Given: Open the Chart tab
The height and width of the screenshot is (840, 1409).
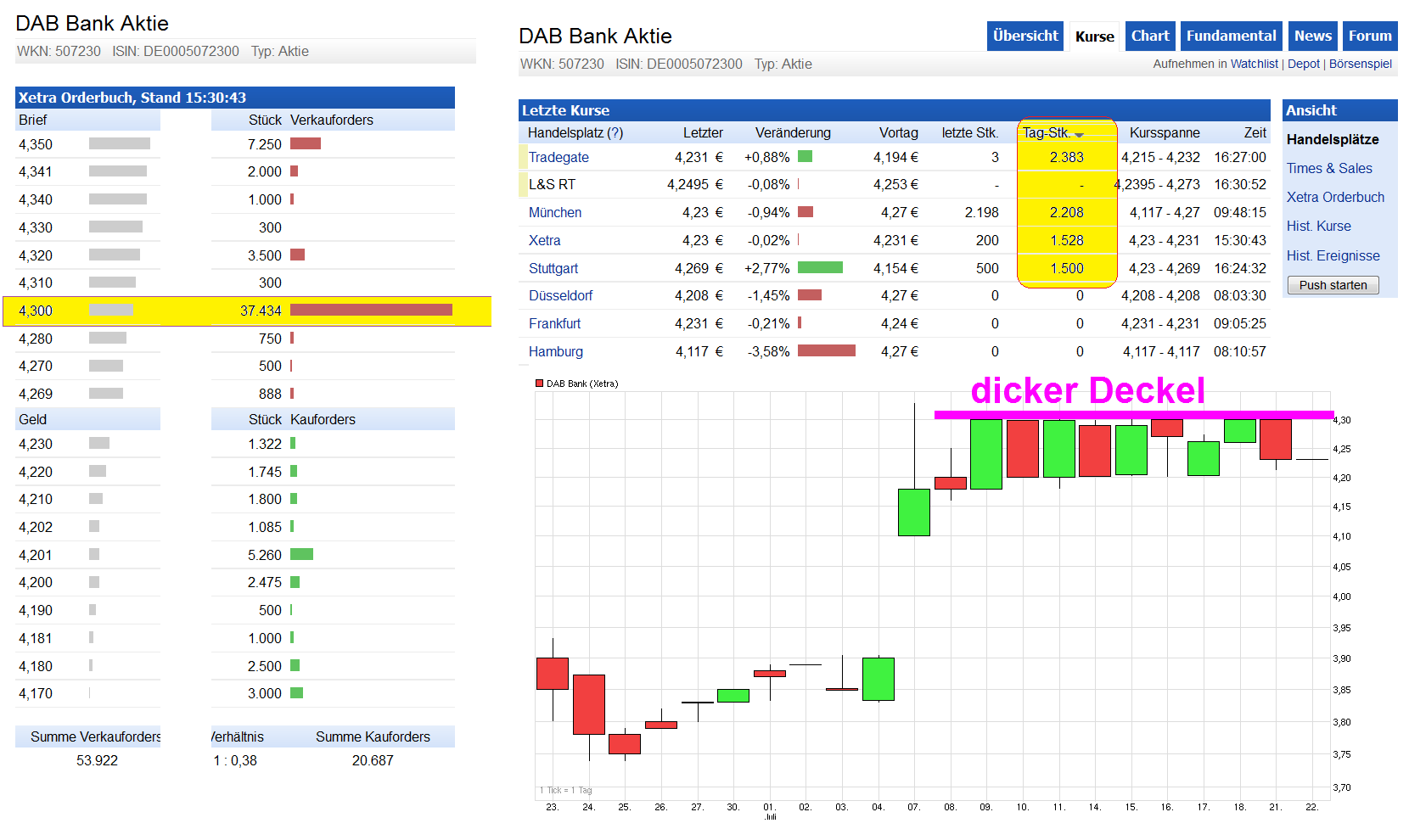Looking at the screenshot, I should [x=1149, y=36].
